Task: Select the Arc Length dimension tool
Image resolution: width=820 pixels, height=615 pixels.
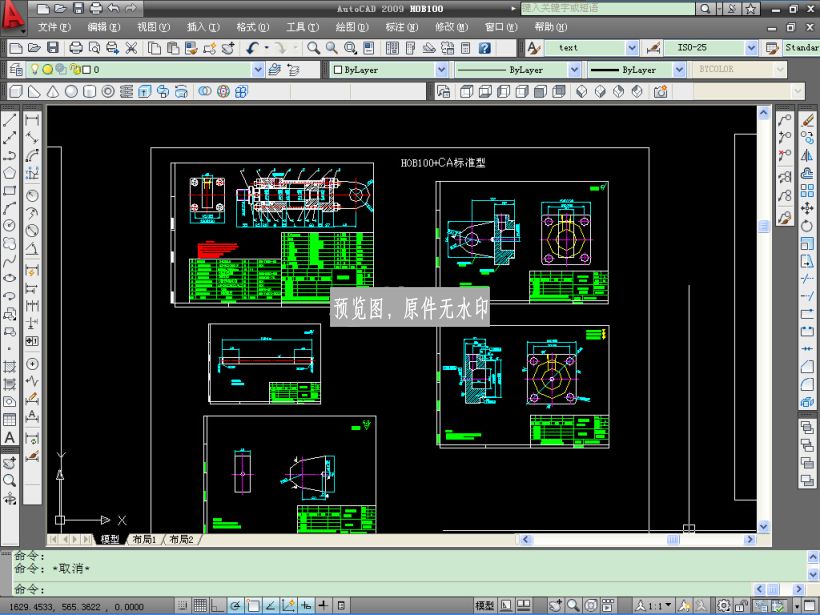Action: (x=32, y=155)
